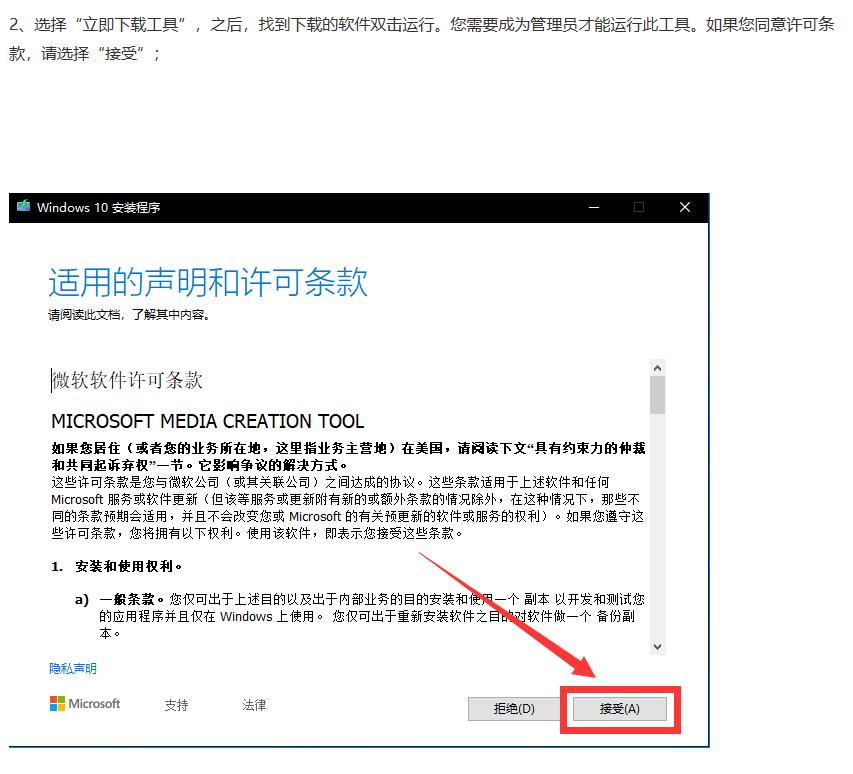The height and width of the screenshot is (774, 853).
Task: Click the 法律 legal link
Action: coord(253,705)
